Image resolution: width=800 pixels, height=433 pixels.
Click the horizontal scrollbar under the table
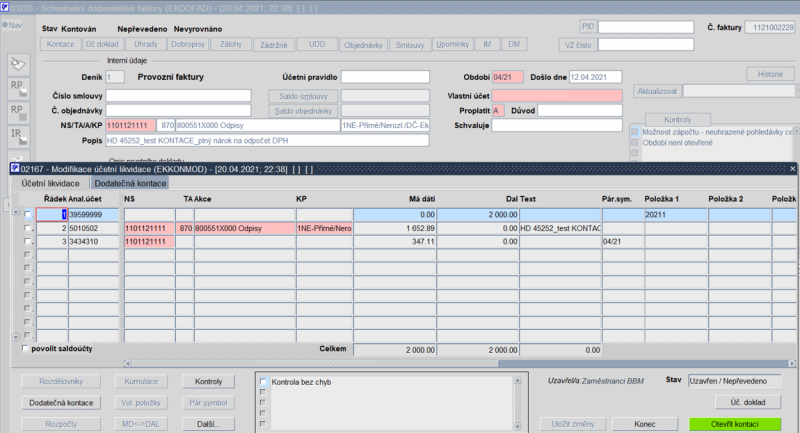pyautogui.click(x=459, y=364)
